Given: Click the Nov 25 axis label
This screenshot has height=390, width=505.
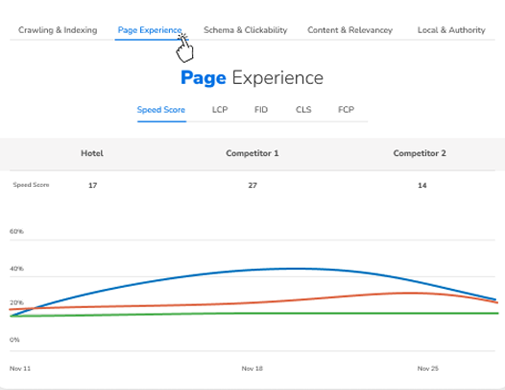Looking at the screenshot, I should coord(428,368).
